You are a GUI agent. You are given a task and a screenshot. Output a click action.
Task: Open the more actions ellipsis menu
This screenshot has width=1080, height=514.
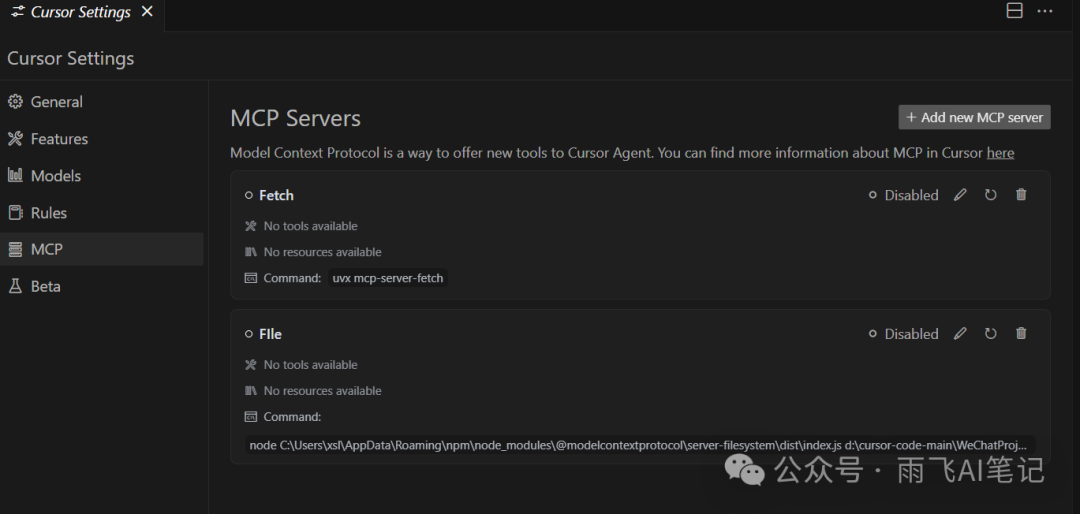pos(1045,11)
